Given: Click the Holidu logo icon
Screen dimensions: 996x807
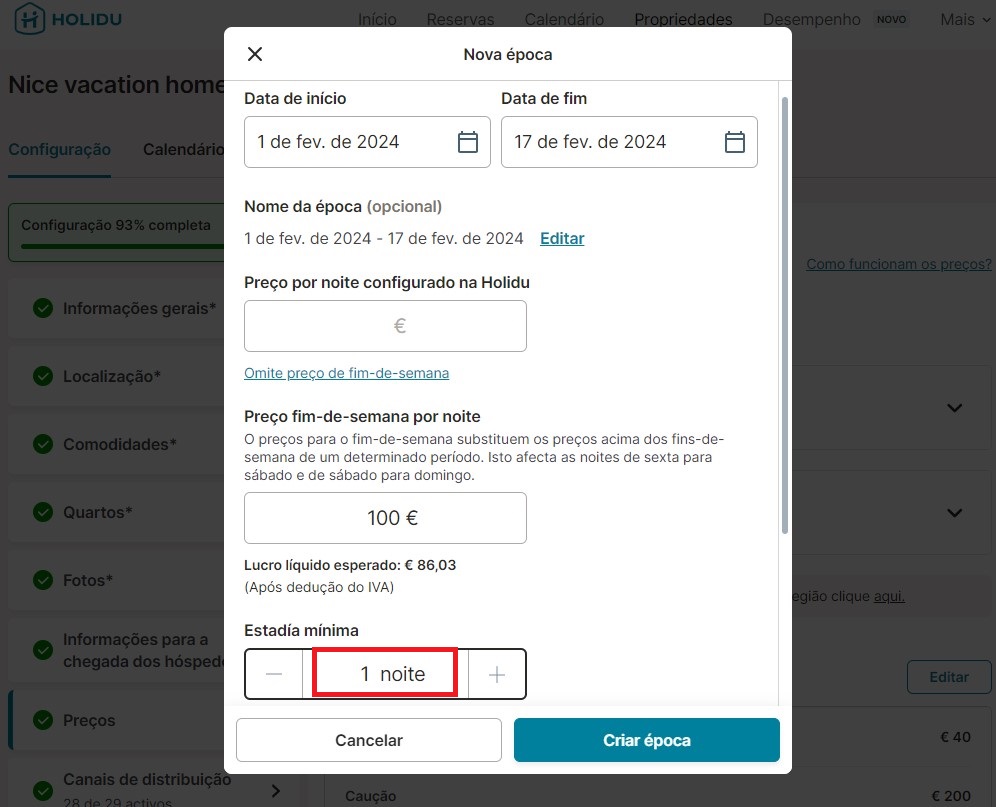Looking at the screenshot, I should (x=29, y=18).
